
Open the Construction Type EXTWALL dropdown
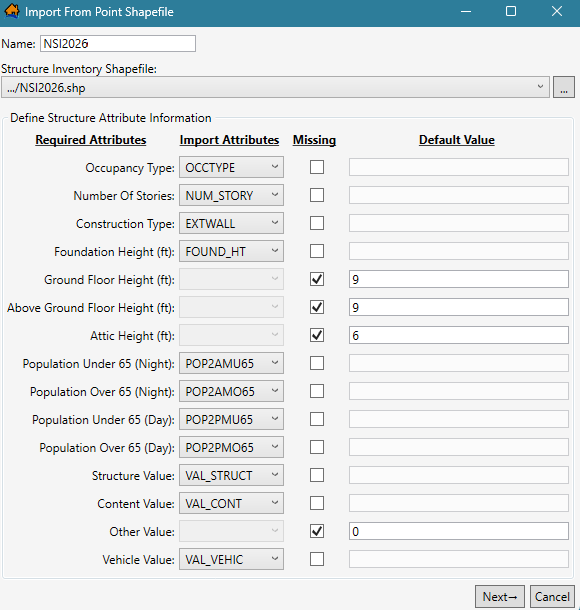coord(231,223)
